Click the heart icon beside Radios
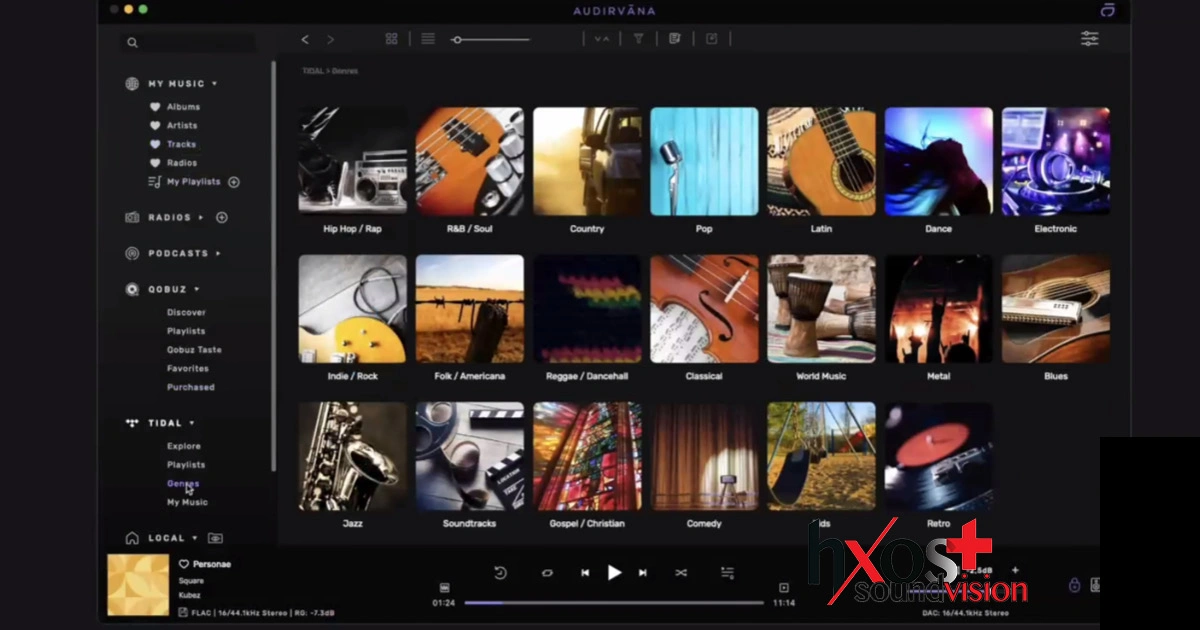 pos(155,163)
